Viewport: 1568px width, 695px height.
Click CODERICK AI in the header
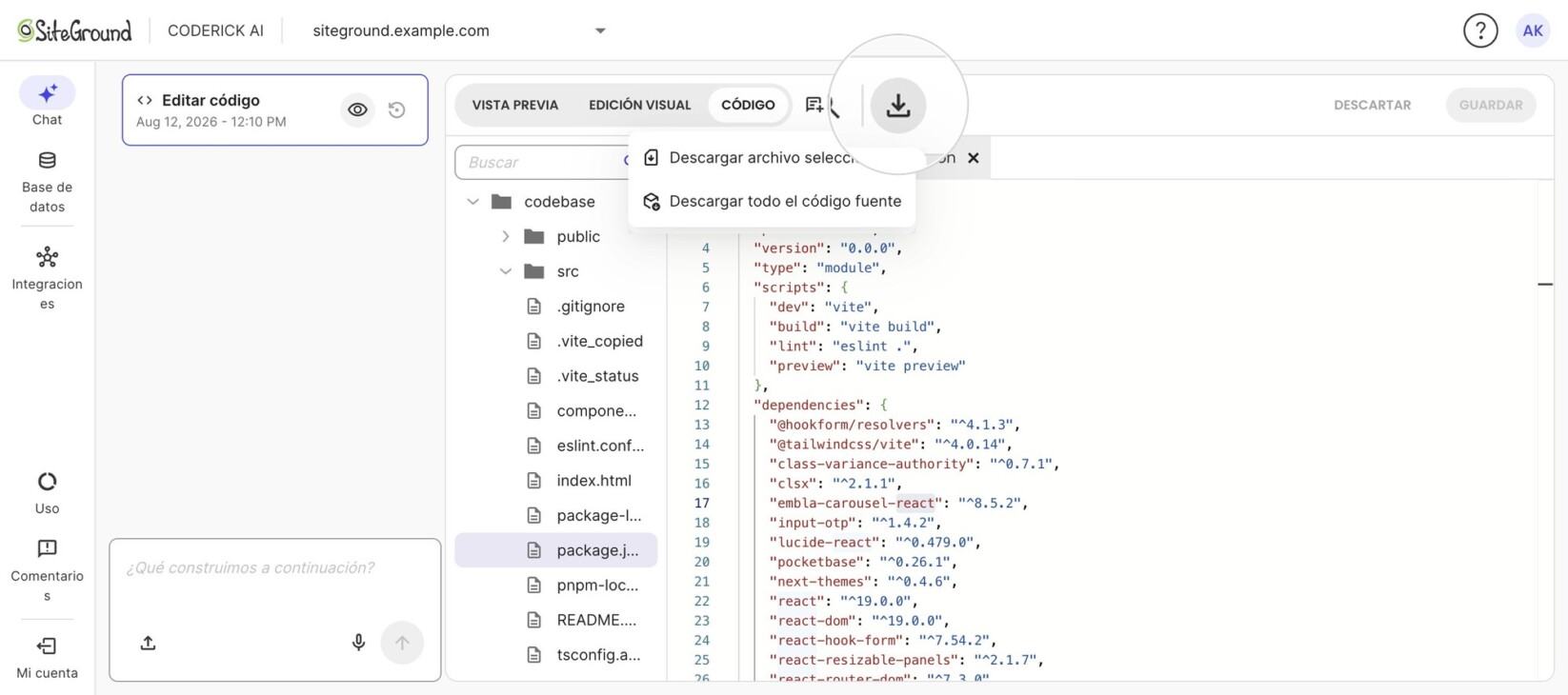click(x=215, y=30)
